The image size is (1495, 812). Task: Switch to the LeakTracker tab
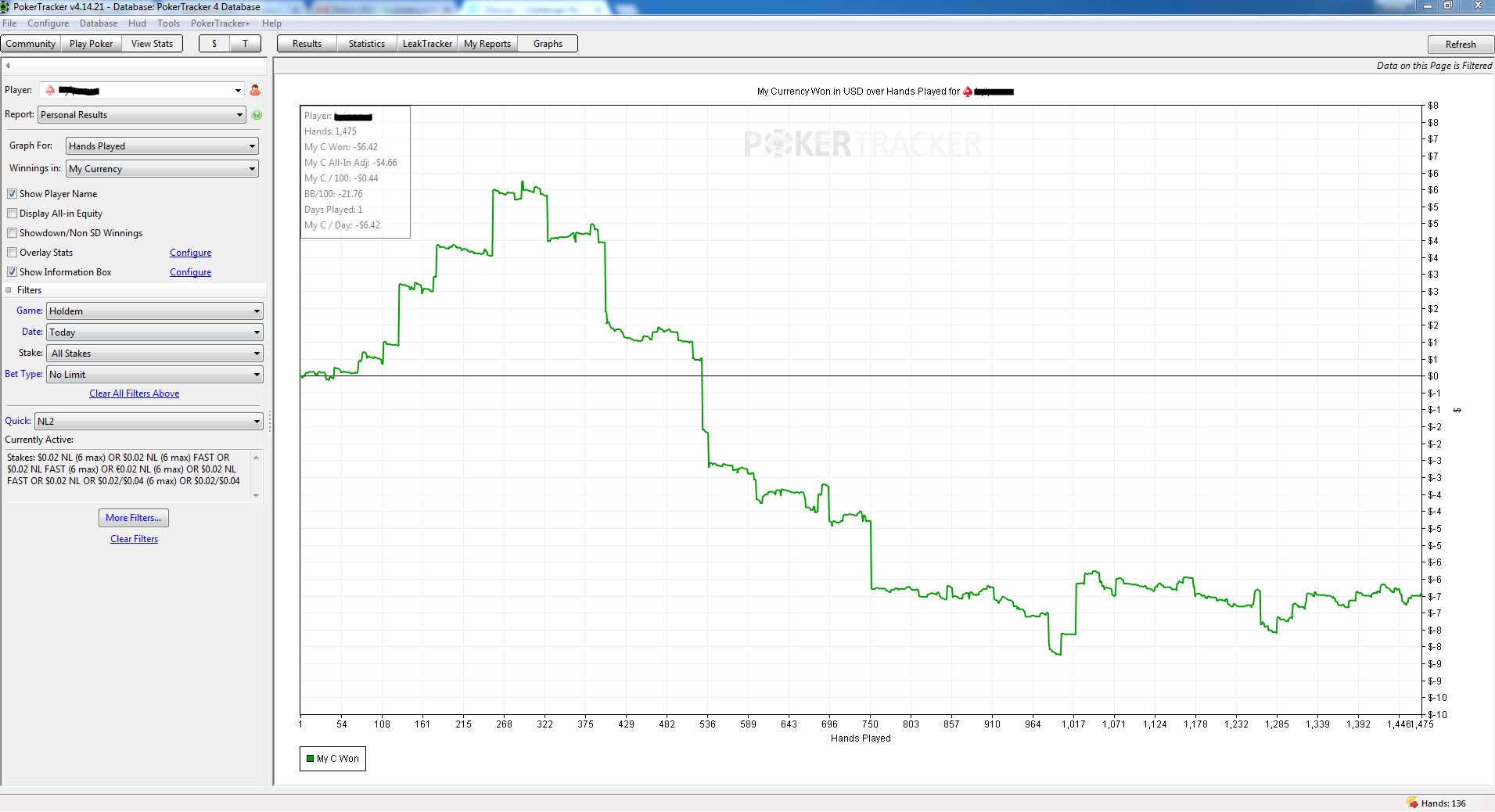(x=427, y=44)
